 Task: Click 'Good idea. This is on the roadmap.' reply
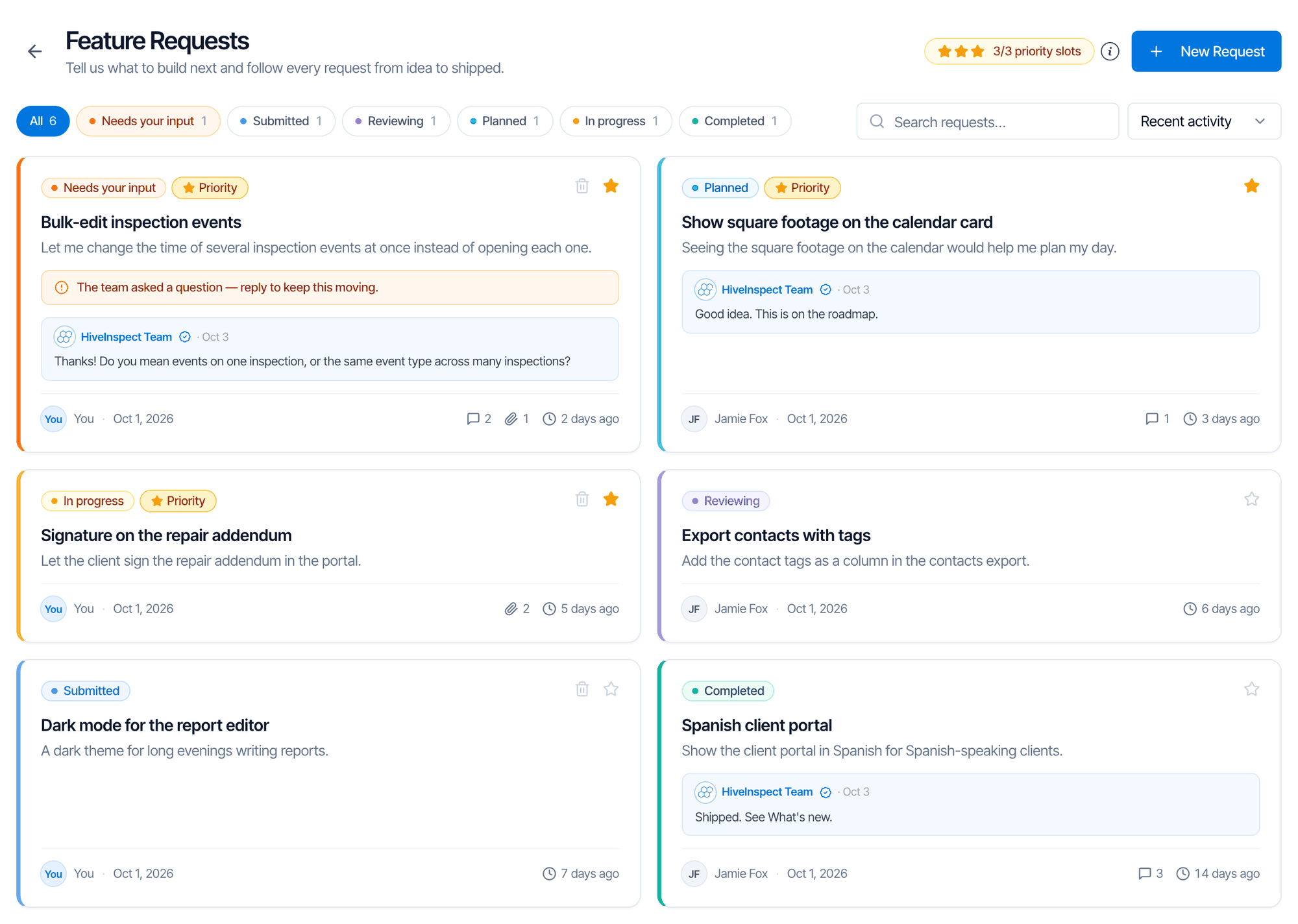[786, 314]
